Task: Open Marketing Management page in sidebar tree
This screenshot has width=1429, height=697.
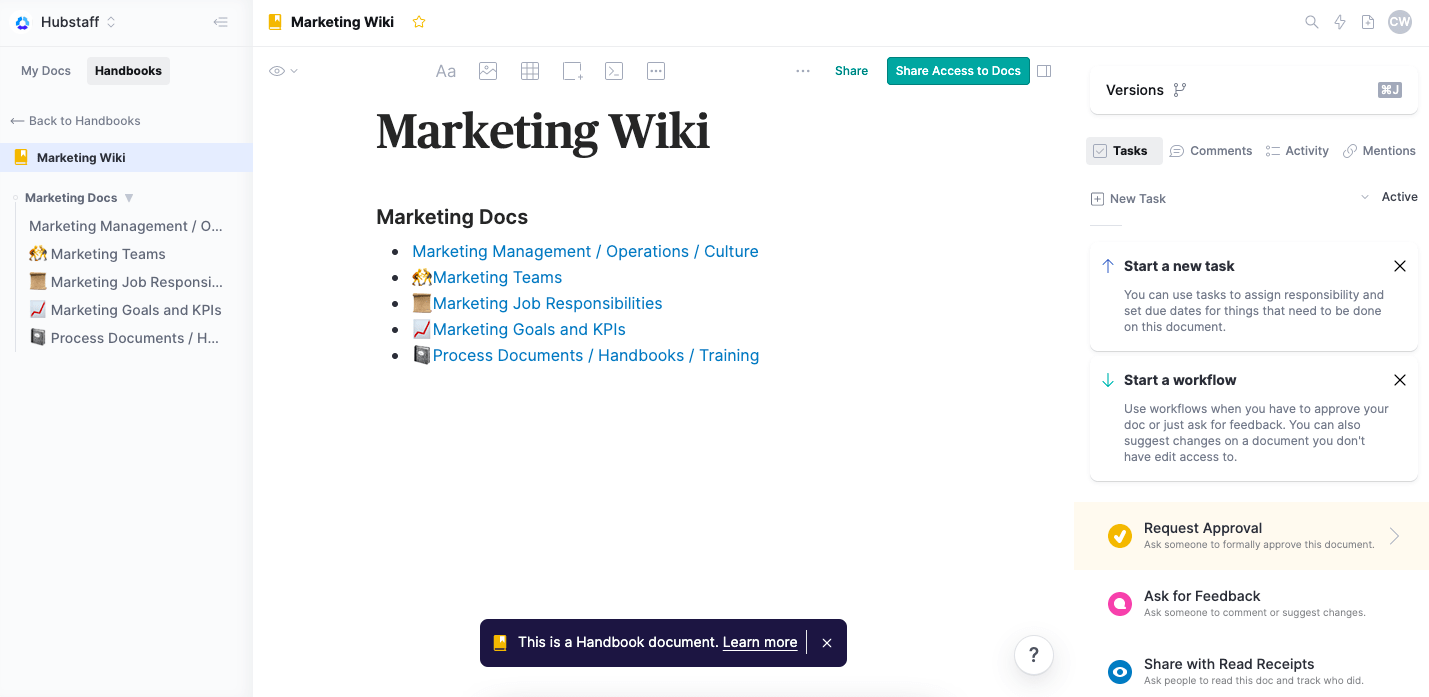Action: click(x=126, y=226)
